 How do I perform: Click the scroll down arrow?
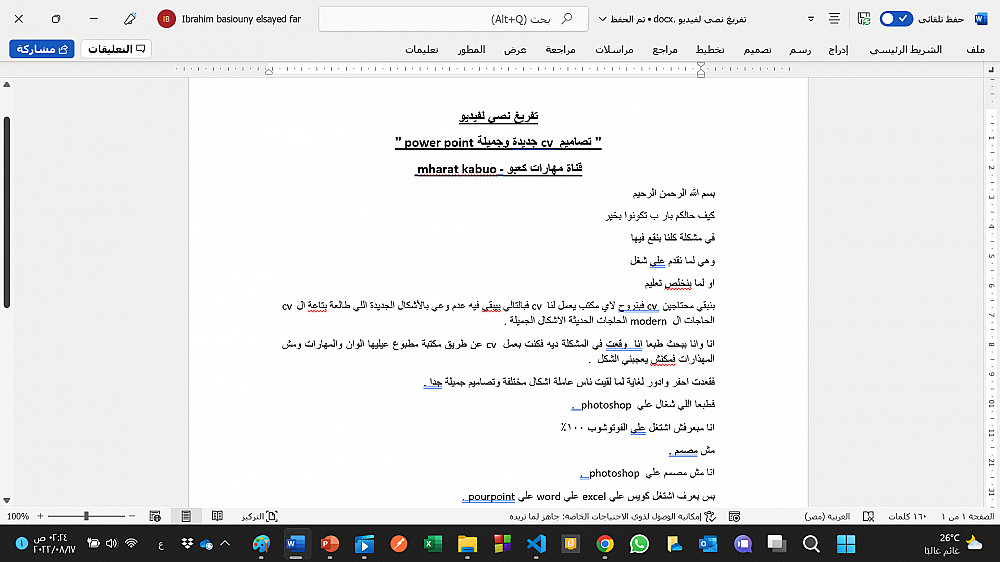point(7,501)
